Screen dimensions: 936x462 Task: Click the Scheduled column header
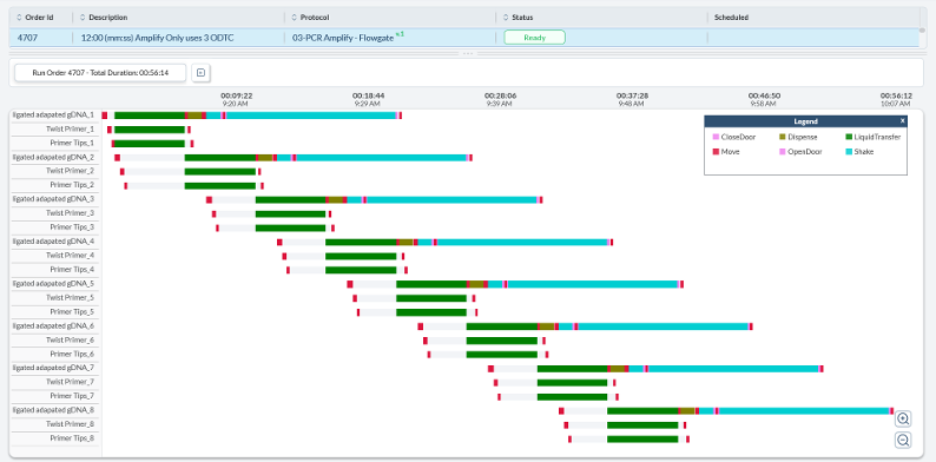(x=732, y=18)
